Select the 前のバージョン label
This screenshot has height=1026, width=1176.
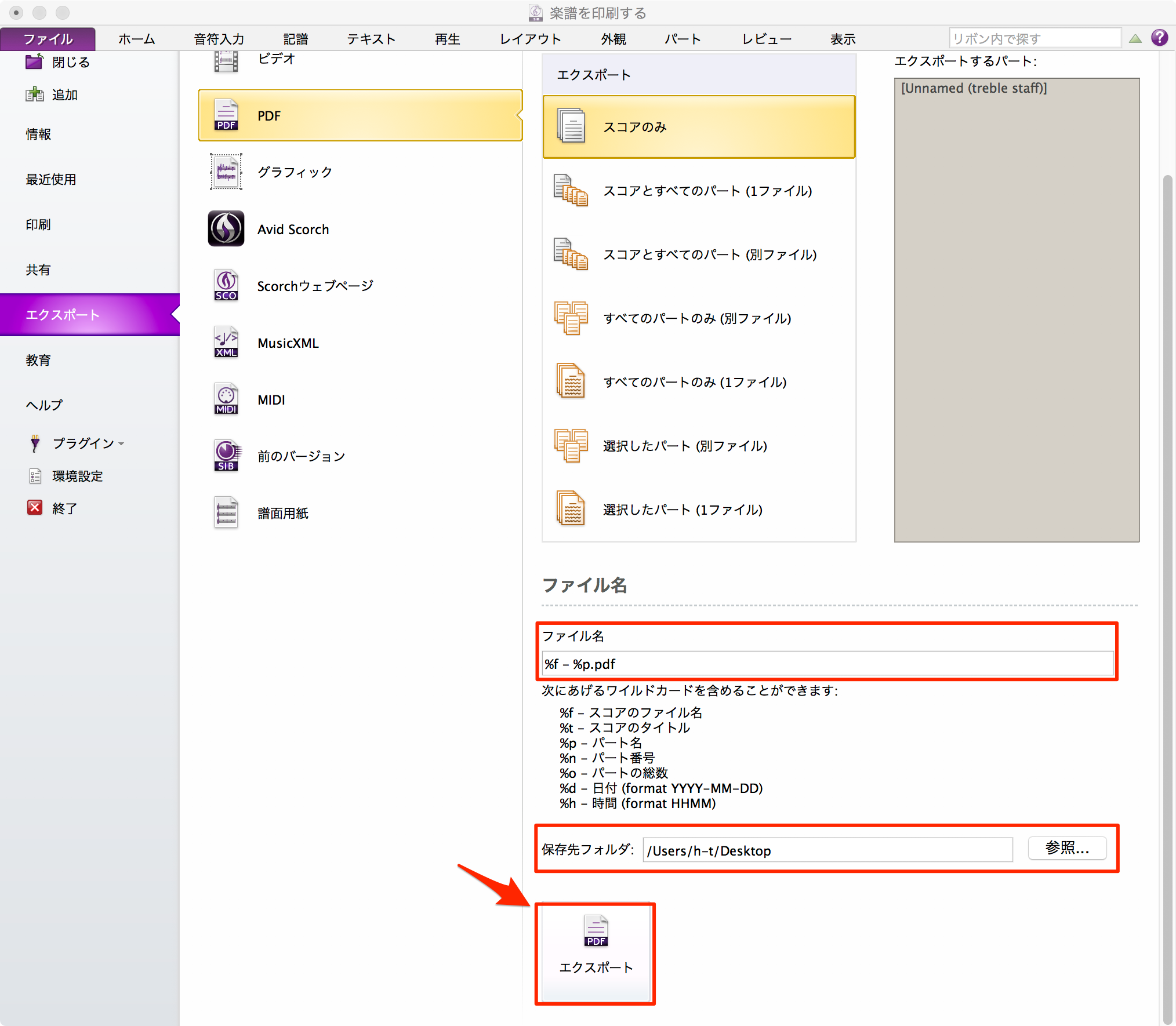pos(301,456)
